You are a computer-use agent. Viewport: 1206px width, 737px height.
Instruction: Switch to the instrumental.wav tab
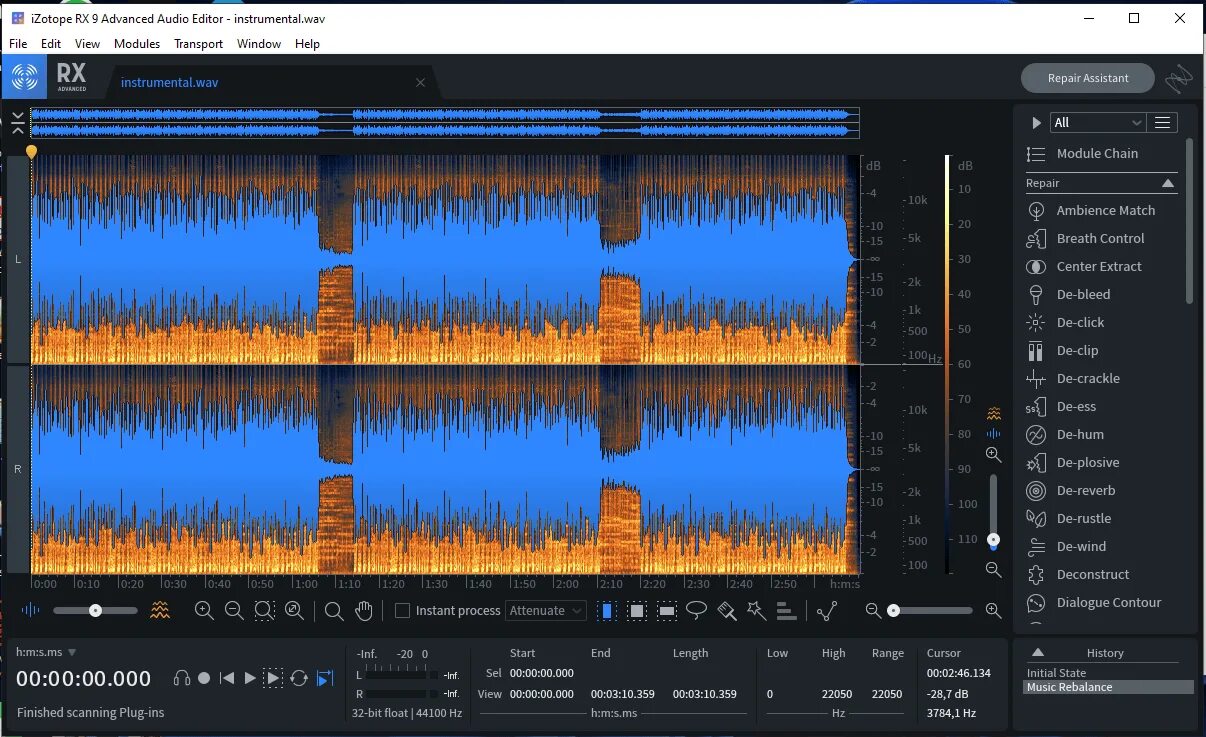[169, 82]
